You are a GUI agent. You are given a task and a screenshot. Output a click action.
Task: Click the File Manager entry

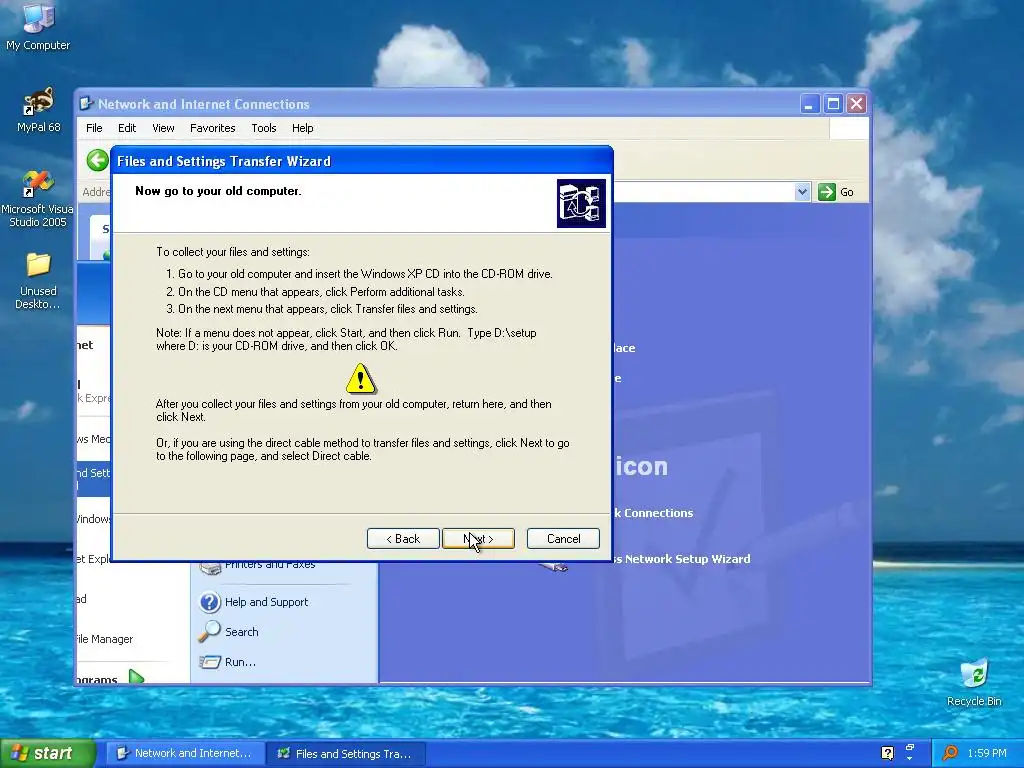coord(104,639)
